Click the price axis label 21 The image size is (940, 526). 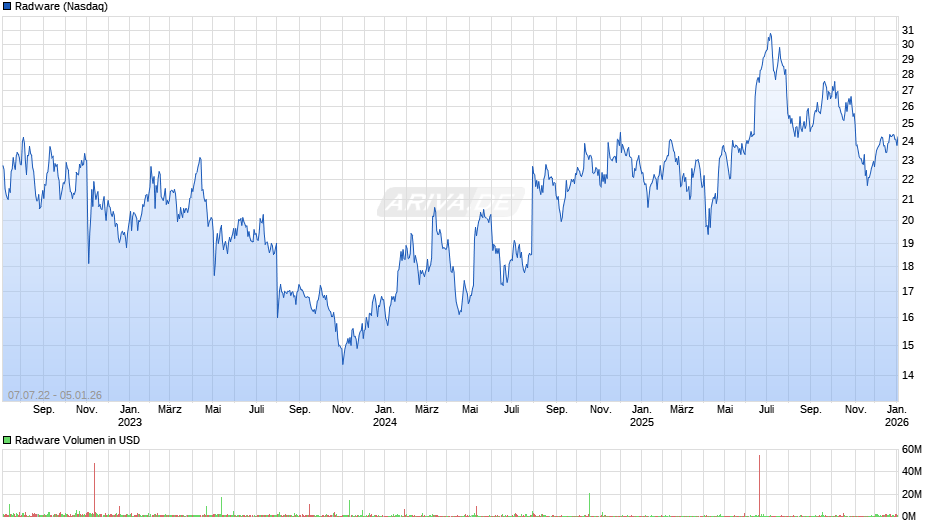pos(908,199)
